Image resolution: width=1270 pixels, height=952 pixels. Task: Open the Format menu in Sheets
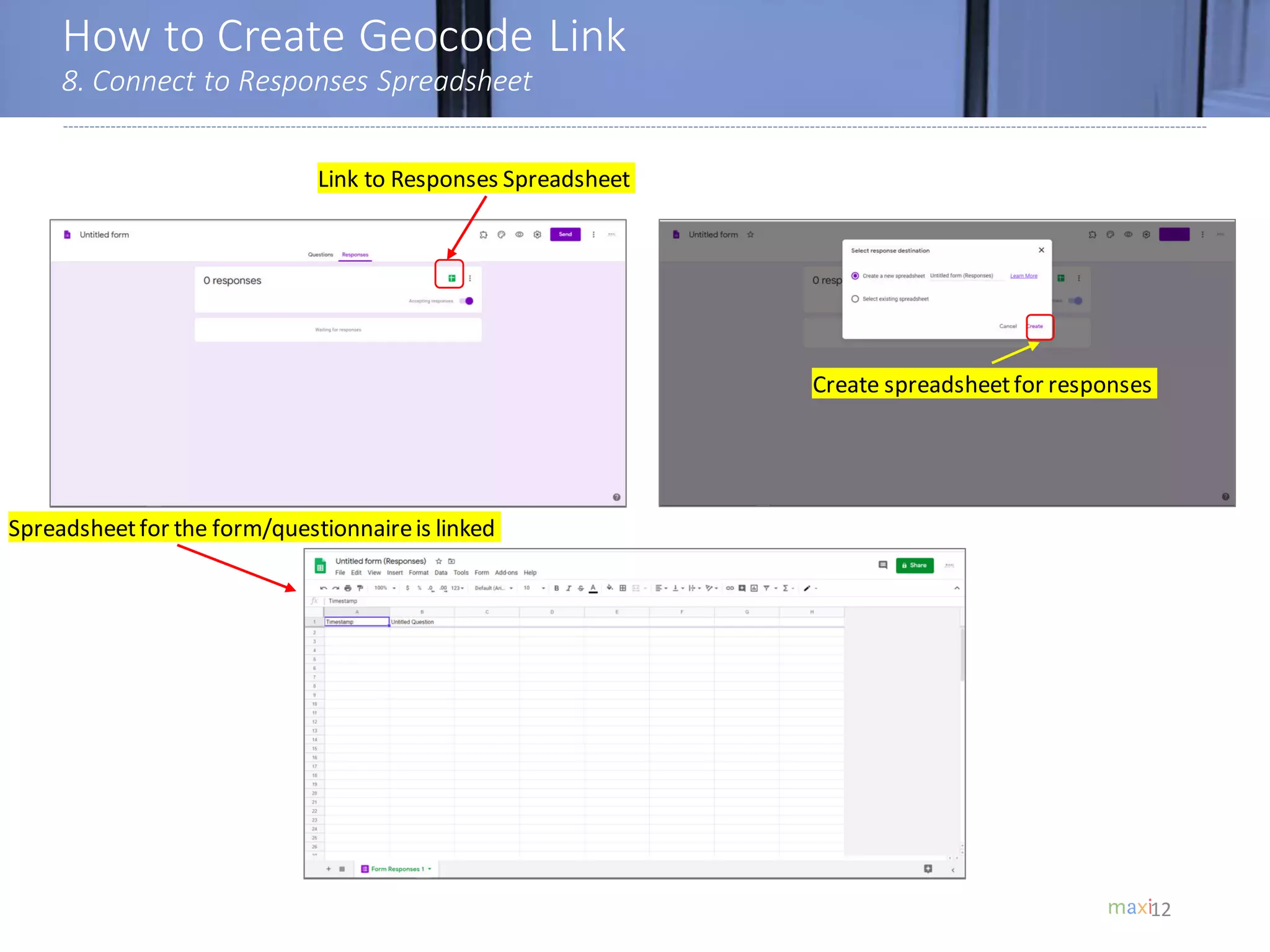click(419, 573)
